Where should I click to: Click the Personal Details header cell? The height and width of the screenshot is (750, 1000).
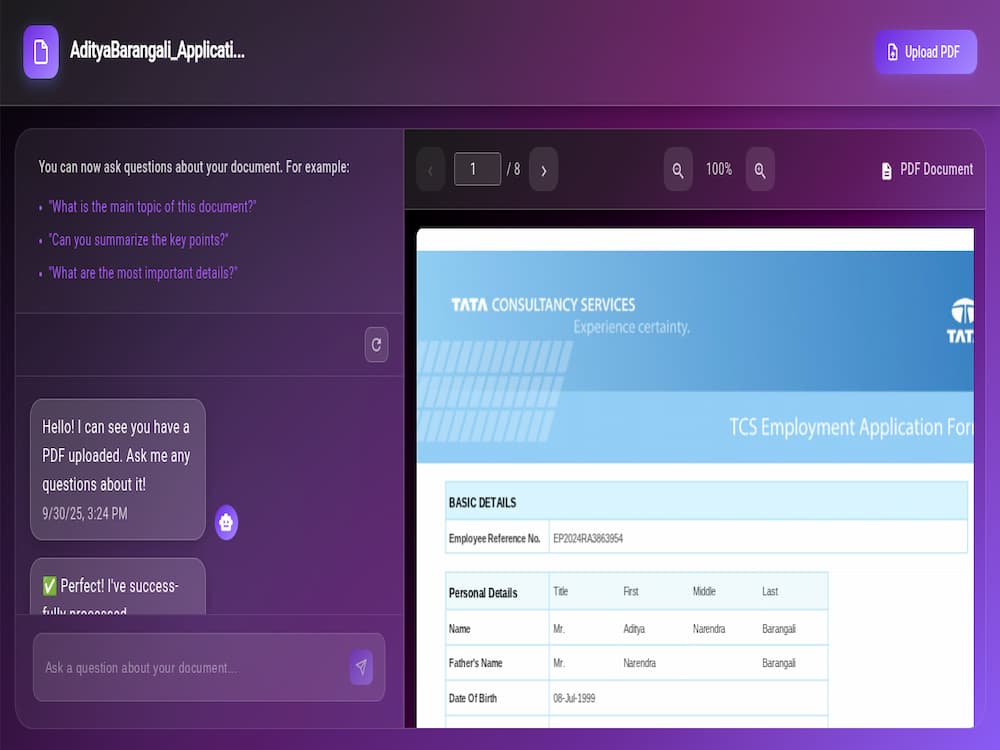tap(497, 592)
